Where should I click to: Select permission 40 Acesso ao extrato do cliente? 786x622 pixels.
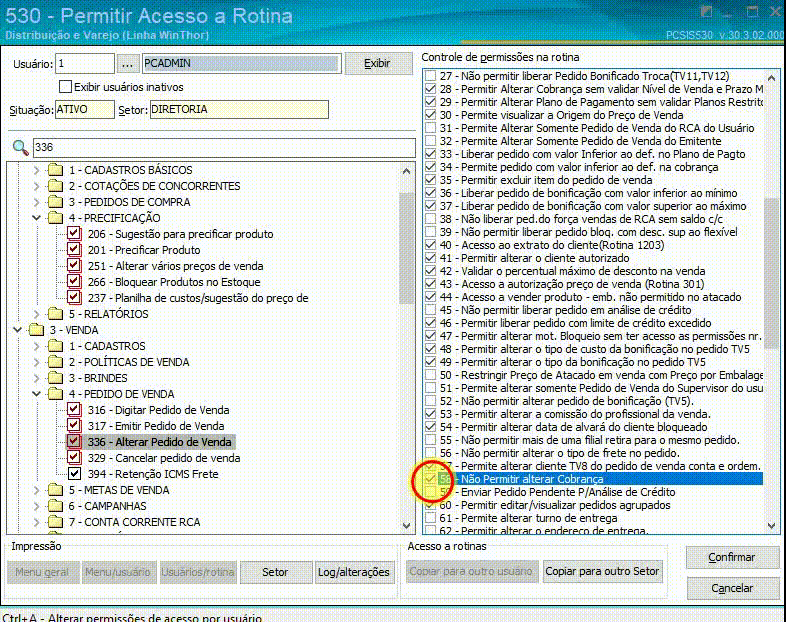coord(552,245)
